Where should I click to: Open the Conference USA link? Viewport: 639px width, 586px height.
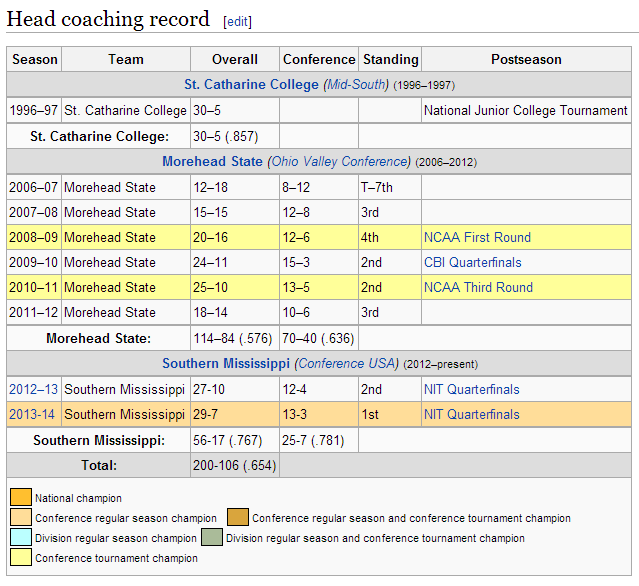pyautogui.click(x=346, y=363)
